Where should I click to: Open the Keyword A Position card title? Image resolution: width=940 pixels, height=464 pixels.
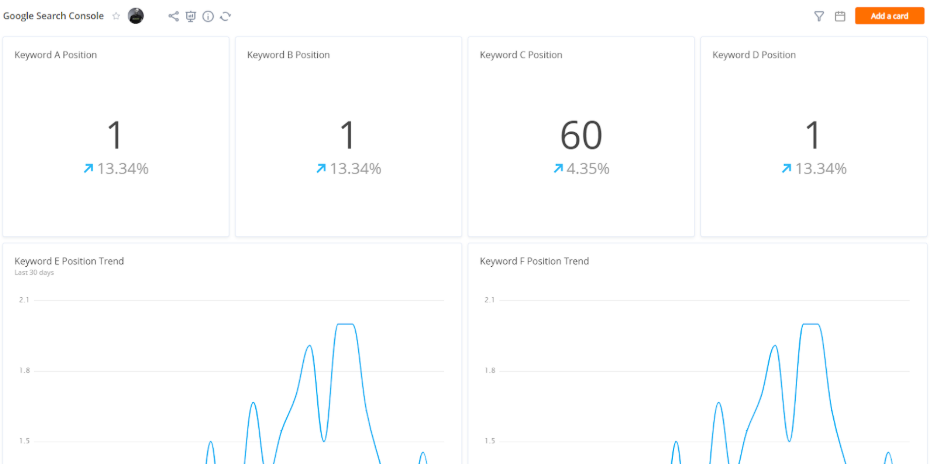pos(56,55)
